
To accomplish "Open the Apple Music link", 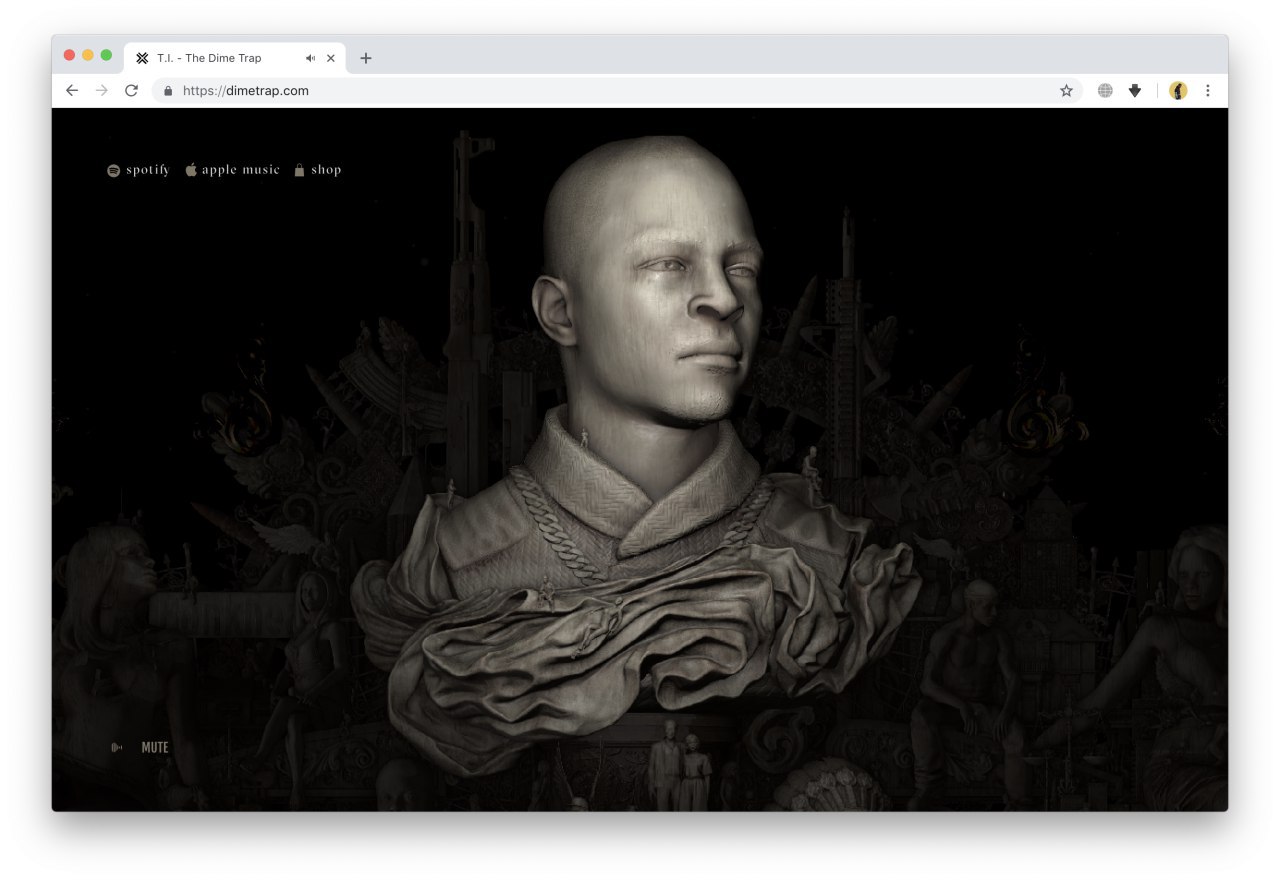I will (232, 170).
